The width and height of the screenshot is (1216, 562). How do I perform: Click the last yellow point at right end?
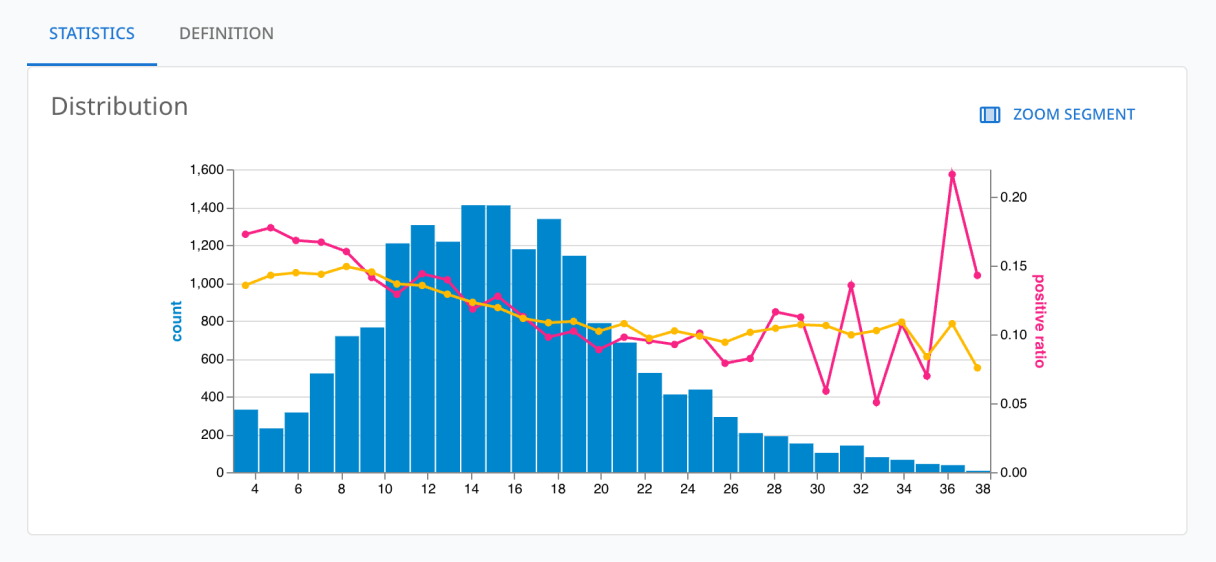click(977, 368)
